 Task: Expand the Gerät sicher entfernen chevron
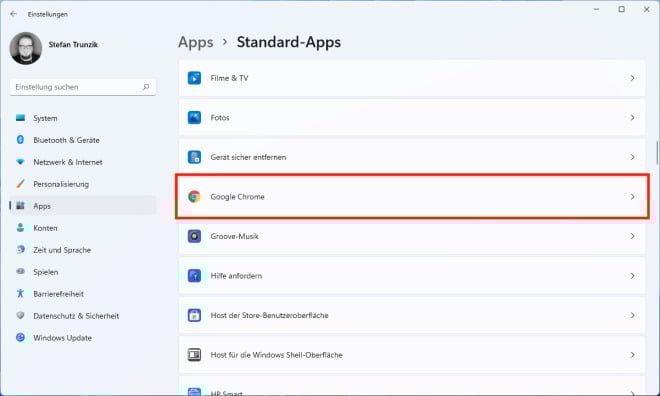click(x=632, y=157)
